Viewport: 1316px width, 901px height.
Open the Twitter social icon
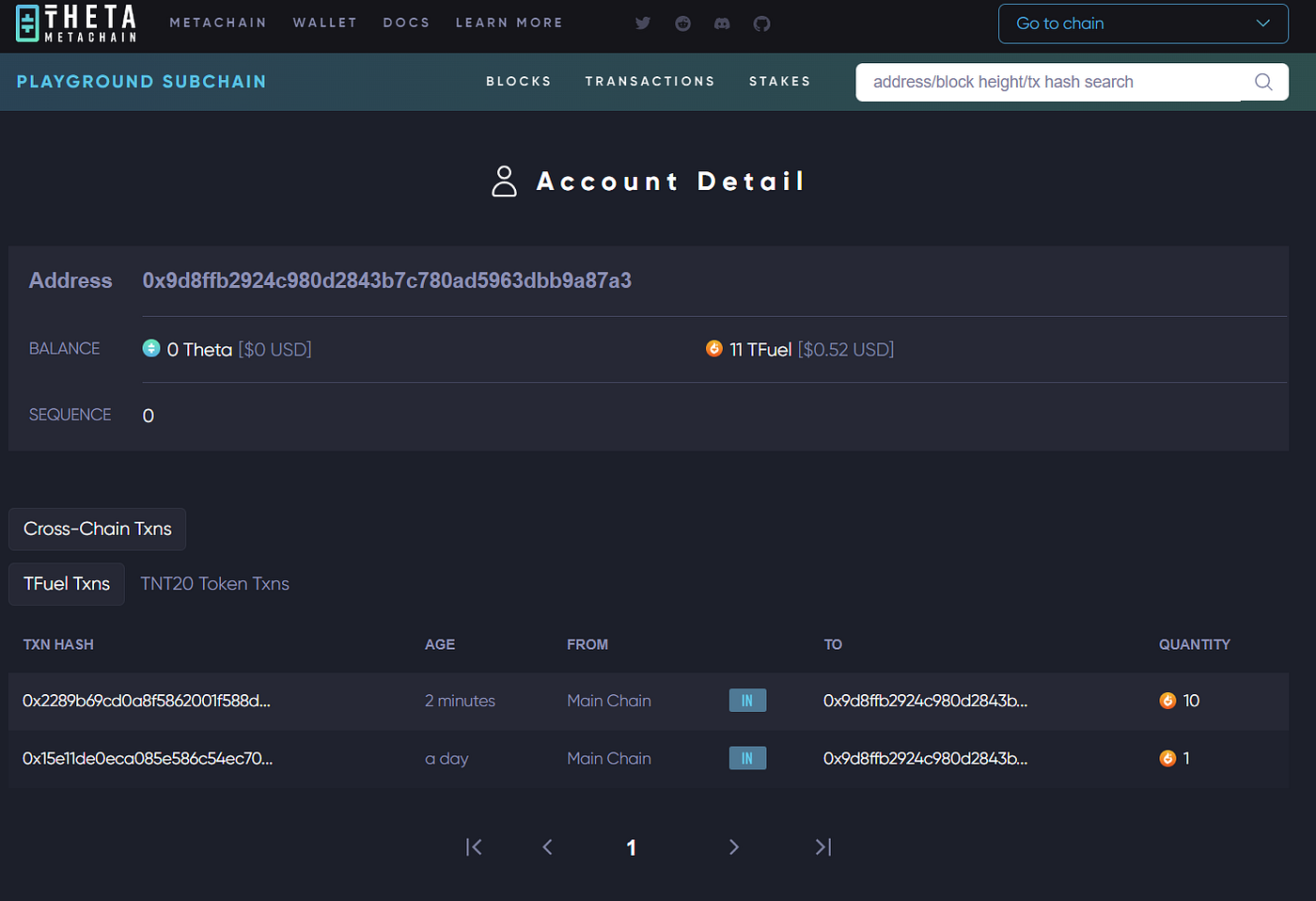[643, 24]
